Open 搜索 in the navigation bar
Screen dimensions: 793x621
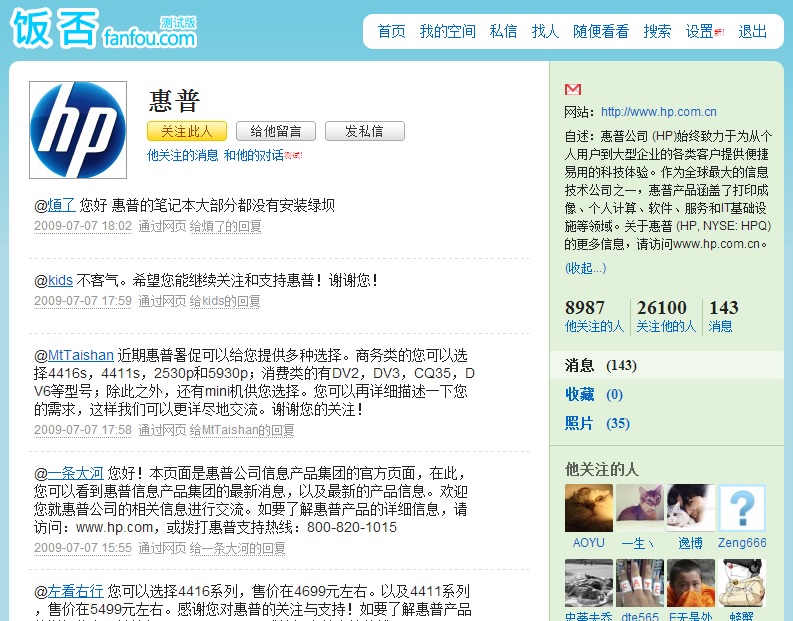(x=657, y=31)
